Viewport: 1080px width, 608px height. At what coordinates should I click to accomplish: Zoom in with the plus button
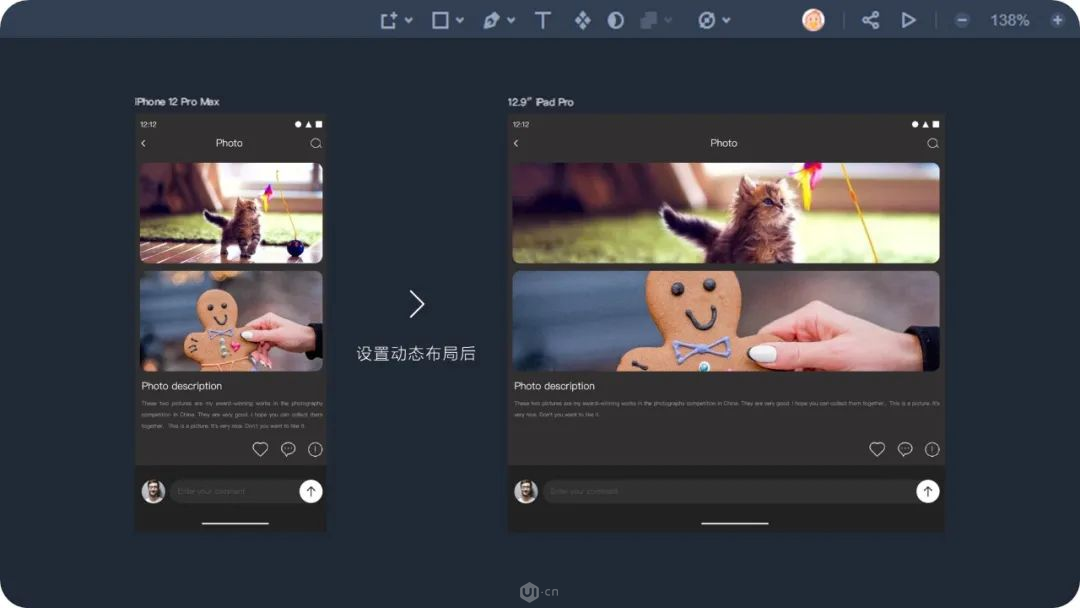coord(1057,21)
